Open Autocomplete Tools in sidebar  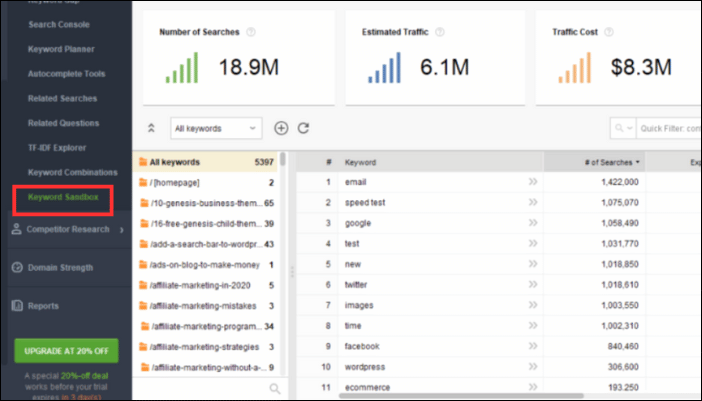[x=66, y=74]
